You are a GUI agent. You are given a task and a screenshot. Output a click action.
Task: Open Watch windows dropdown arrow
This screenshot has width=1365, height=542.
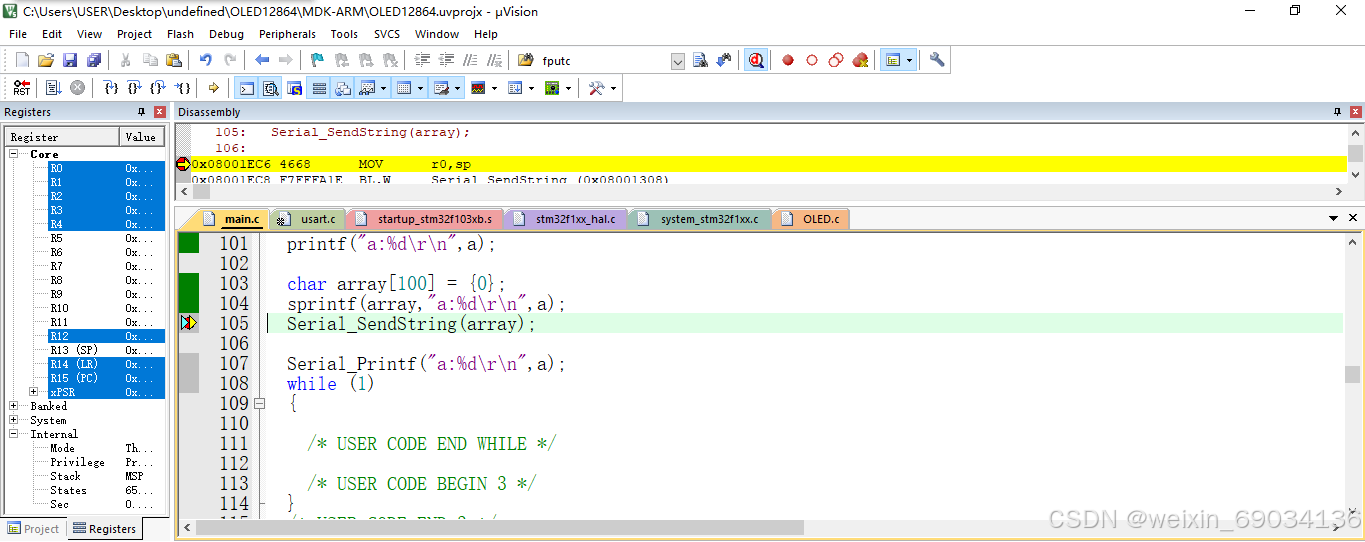(385, 88)
